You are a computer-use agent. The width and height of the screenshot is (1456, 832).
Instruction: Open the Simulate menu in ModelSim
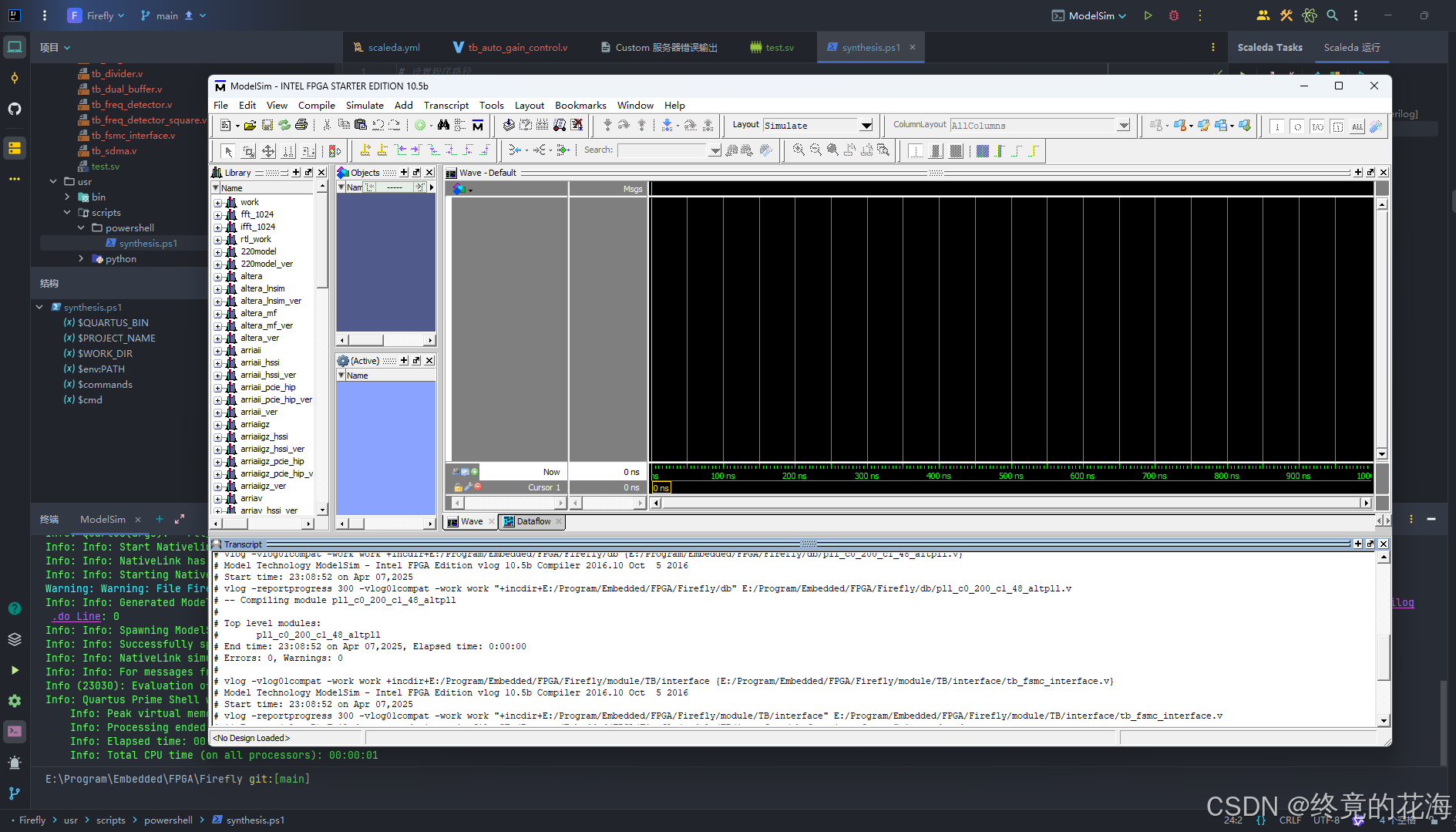pyautogui.click(x=365, y=106)
